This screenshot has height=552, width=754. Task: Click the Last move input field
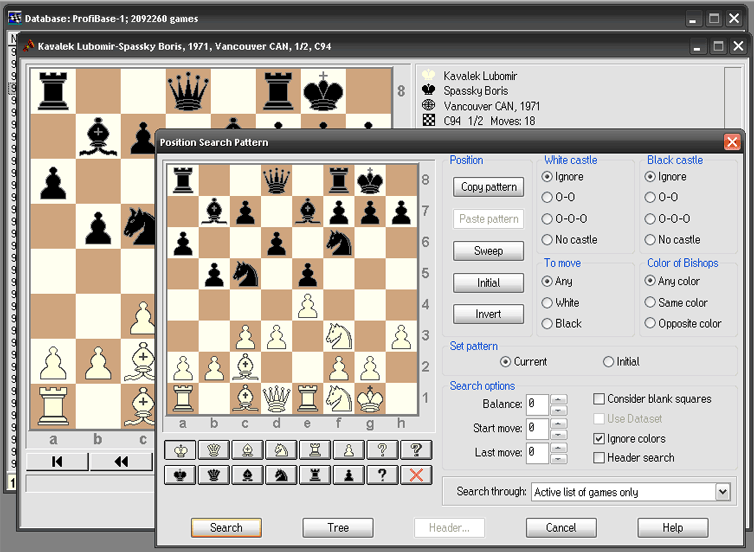(x=537, y=453)
